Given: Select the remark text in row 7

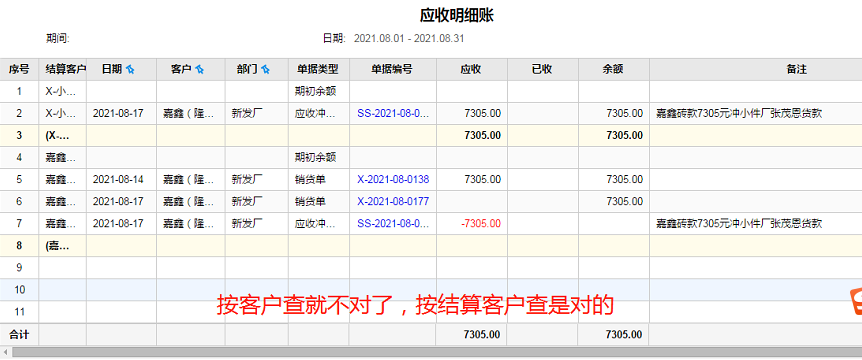Looking at the screenshot, I should (739, 224).
